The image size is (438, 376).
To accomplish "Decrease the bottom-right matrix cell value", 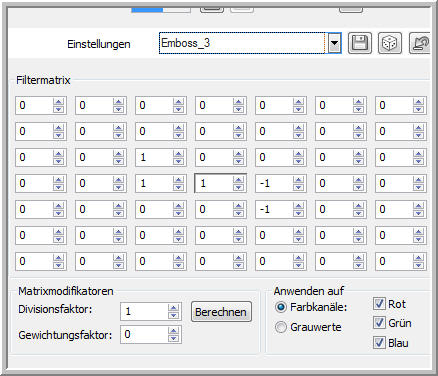I will (x=418, y=265).
